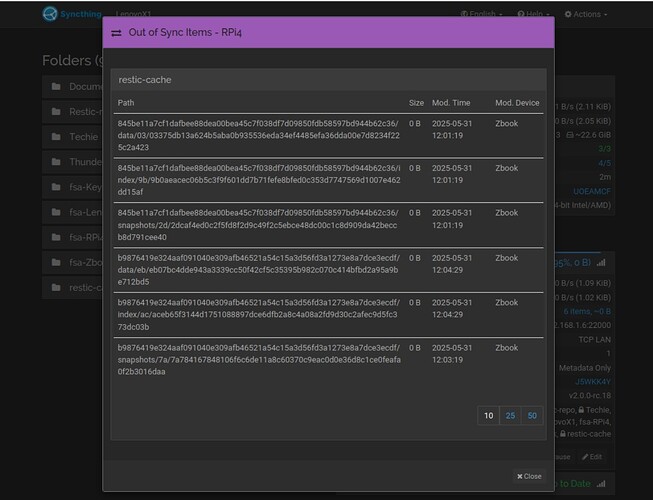This screenshot has height=500, width=653.
Task: Click the U0EAMCF device ID link
Action: [592, 192]
